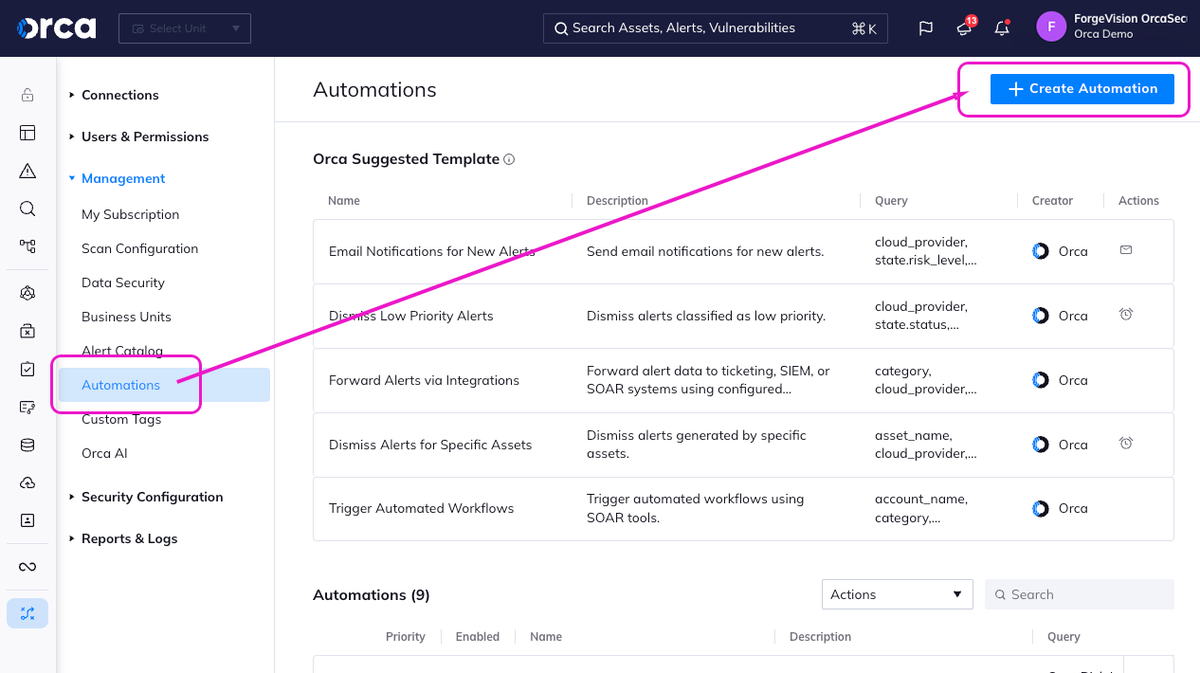The image size is (1200, 673).
Task: Open the alerts warning triangle icon
Action: (27, 171)
